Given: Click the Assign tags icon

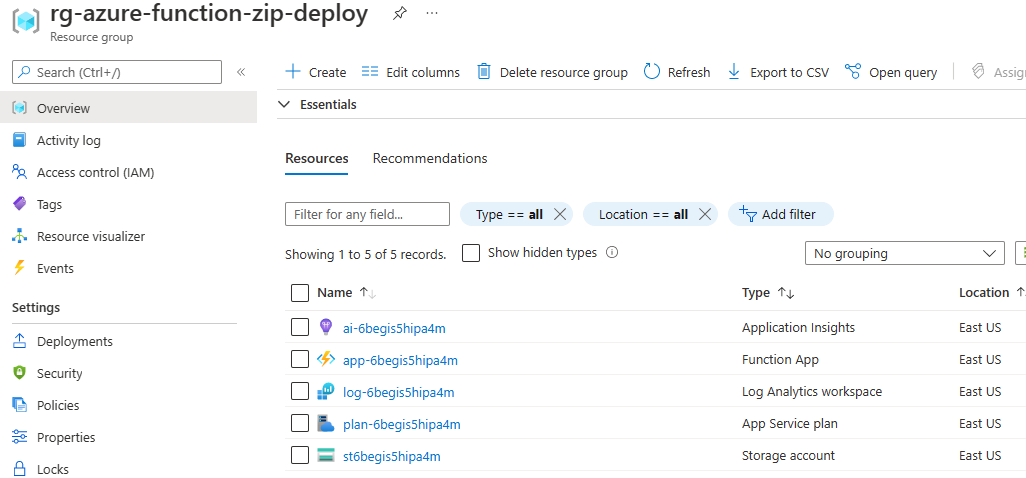Looking at the screenshot, I should (x=979, y=71).
